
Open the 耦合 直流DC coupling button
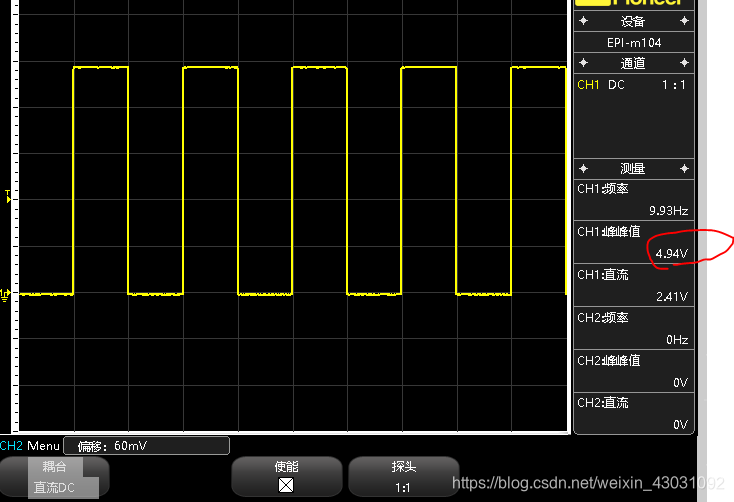(x=54, y=477)
